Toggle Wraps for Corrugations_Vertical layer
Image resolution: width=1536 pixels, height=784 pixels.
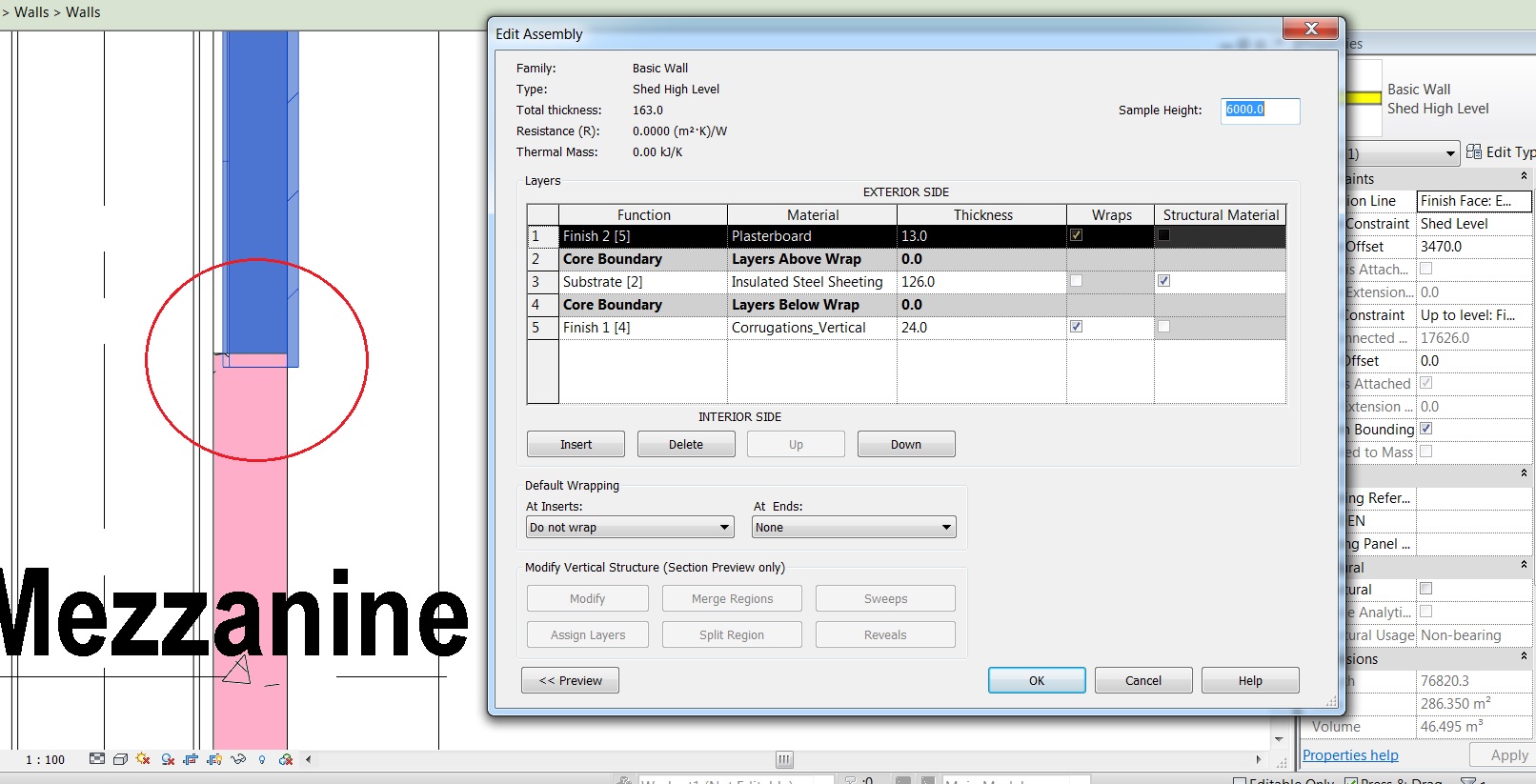coord(1076,327)
